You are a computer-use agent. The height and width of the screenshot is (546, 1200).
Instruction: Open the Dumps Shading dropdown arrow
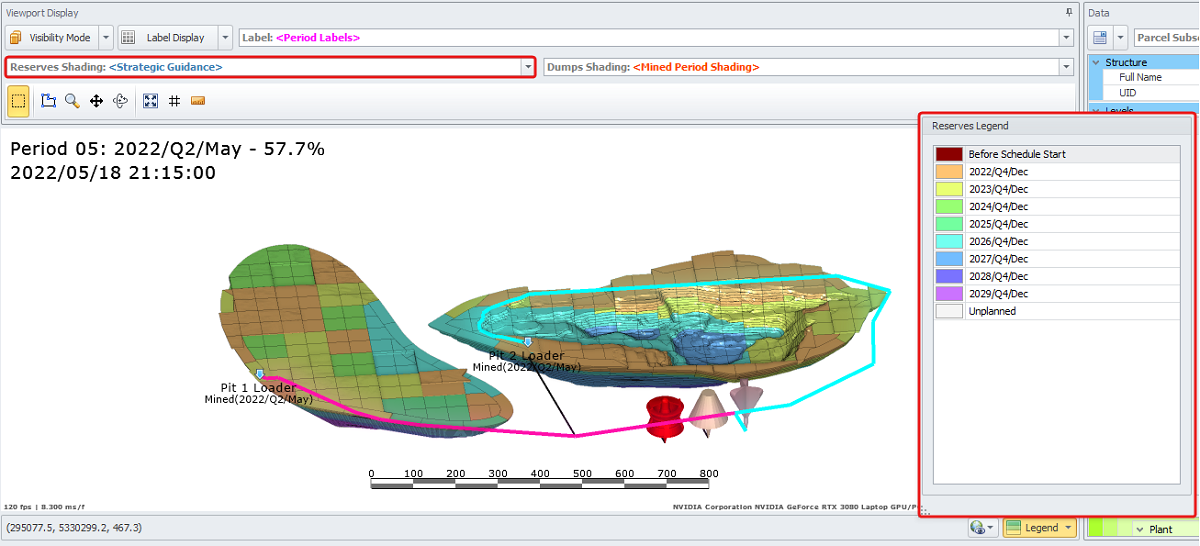coord(1065,67)
